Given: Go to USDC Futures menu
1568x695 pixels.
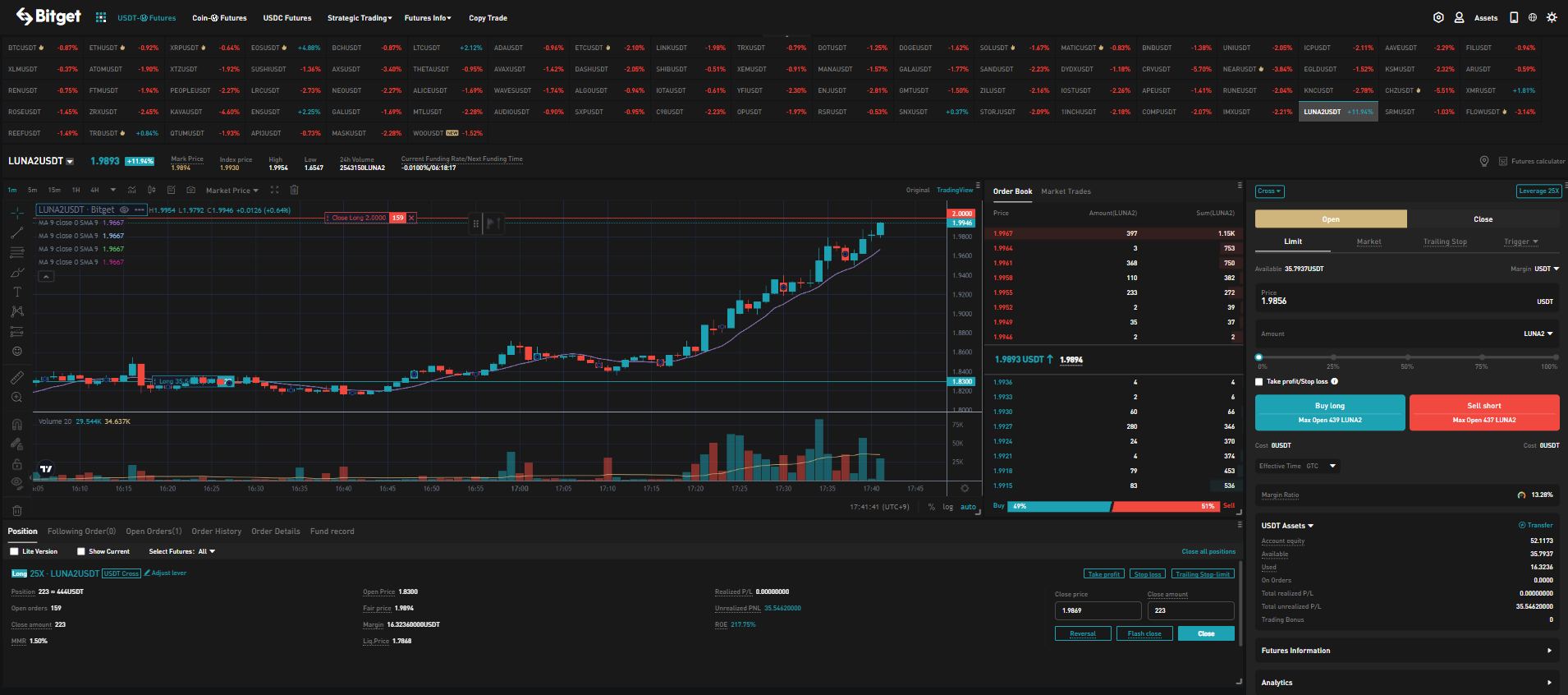Looking at the screenshot, I should (x=287, y=18).
